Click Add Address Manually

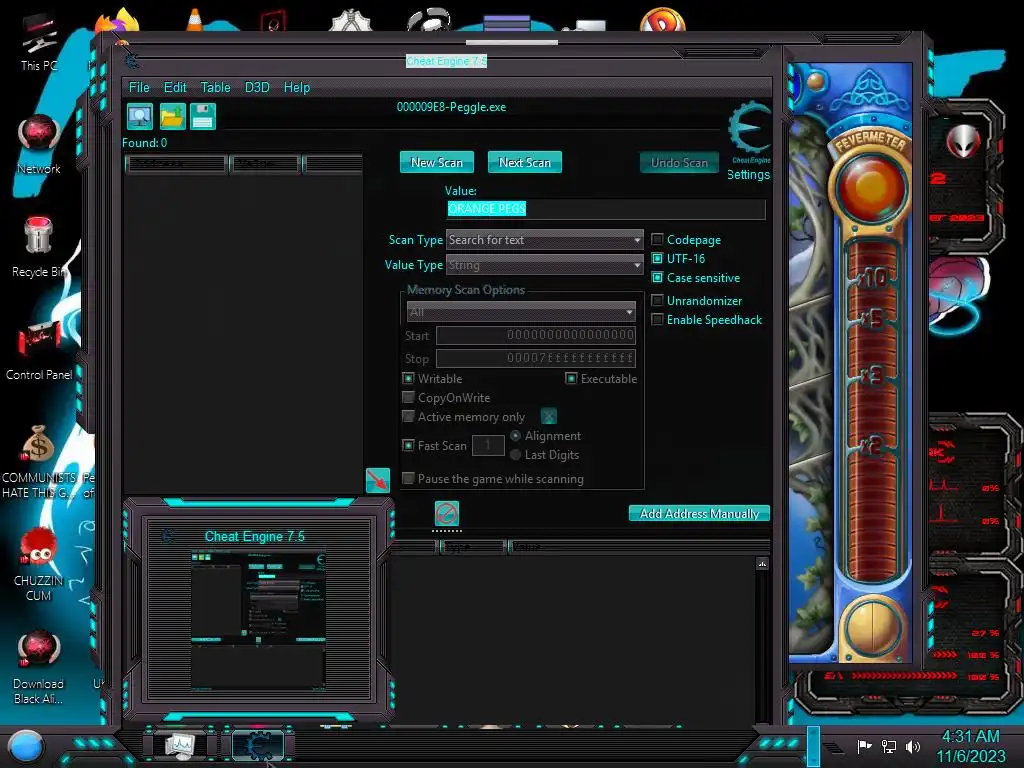click(699, 513)
